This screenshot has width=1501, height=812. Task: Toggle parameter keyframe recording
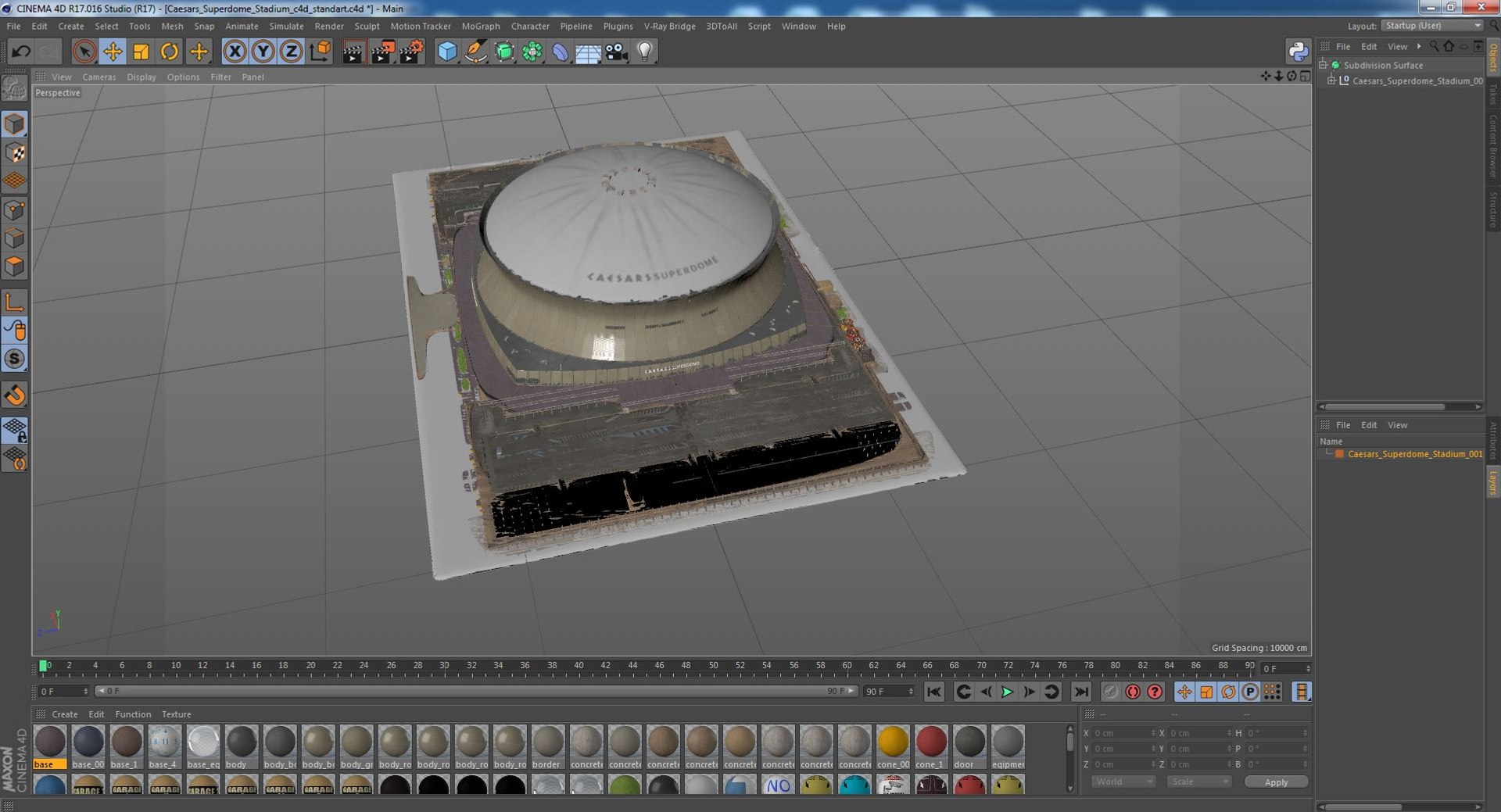pos(1250,692)
